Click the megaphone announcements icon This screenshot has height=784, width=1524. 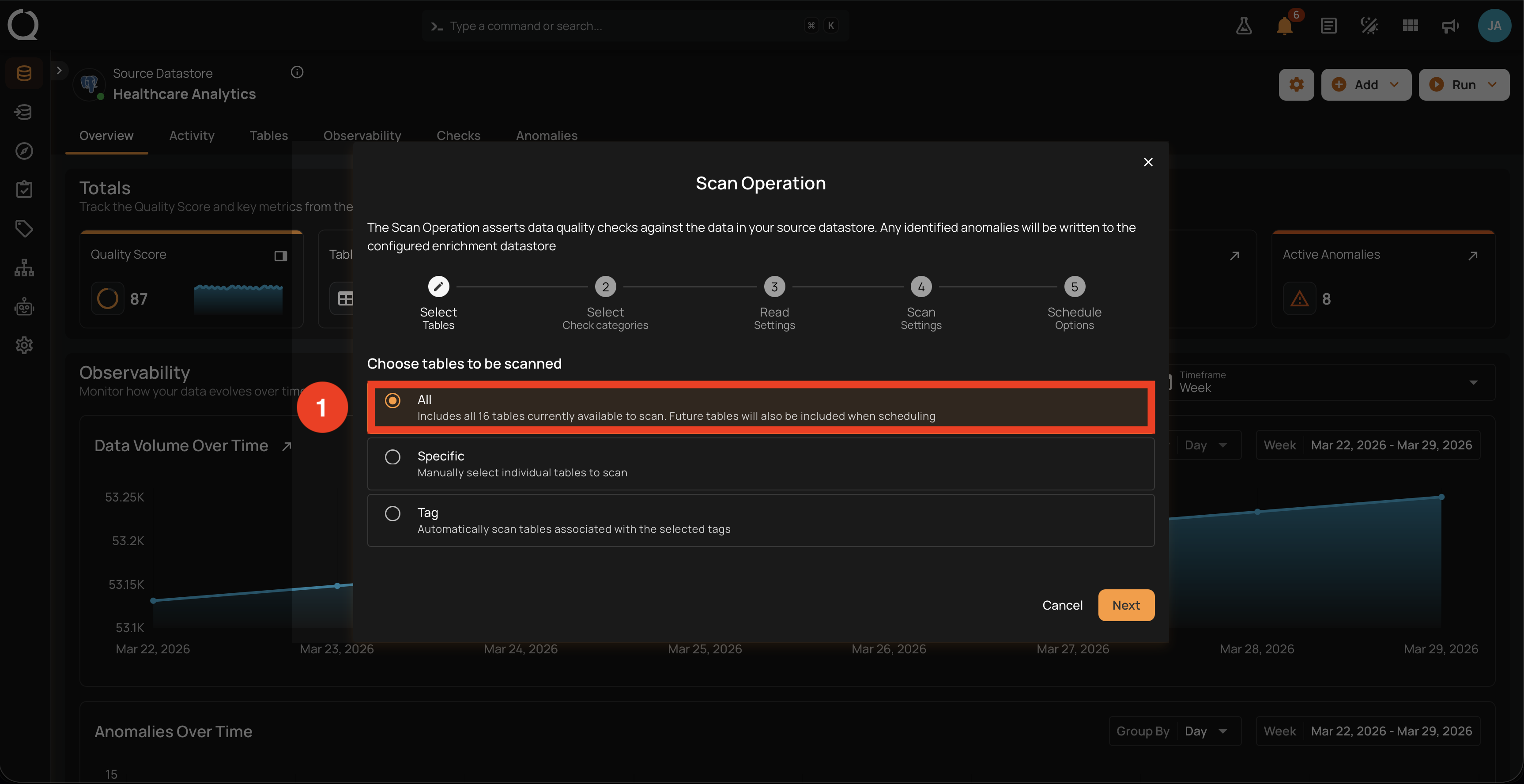pyautogui.click(x=1450, y=26)
